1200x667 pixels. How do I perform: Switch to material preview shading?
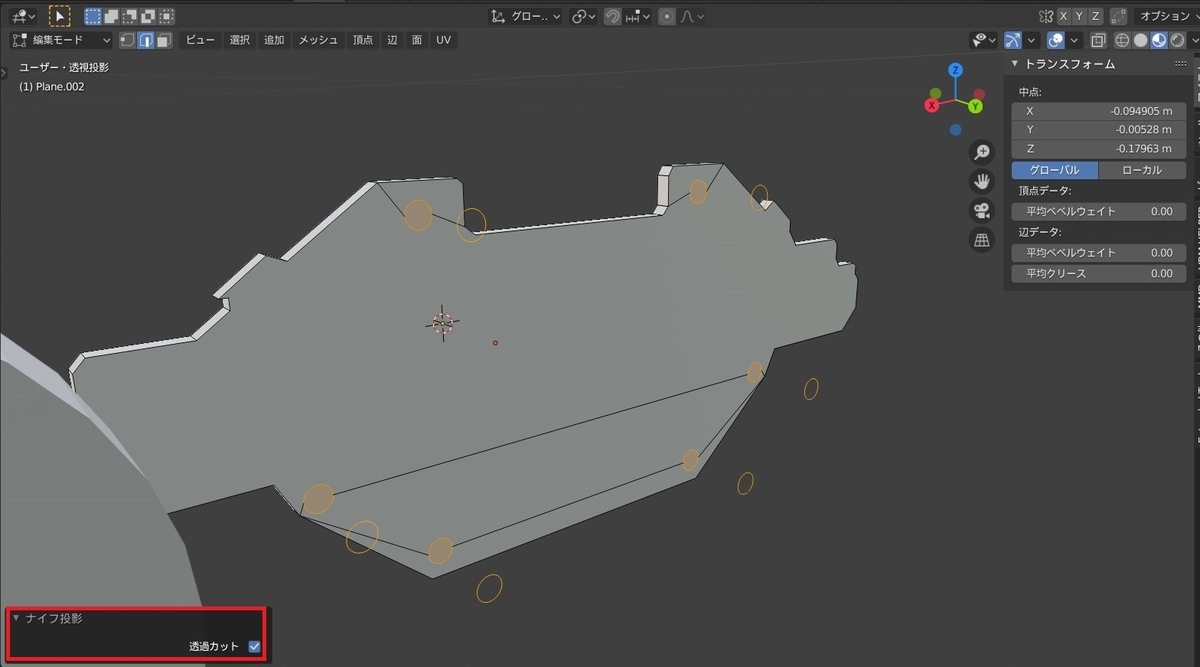1158,40
